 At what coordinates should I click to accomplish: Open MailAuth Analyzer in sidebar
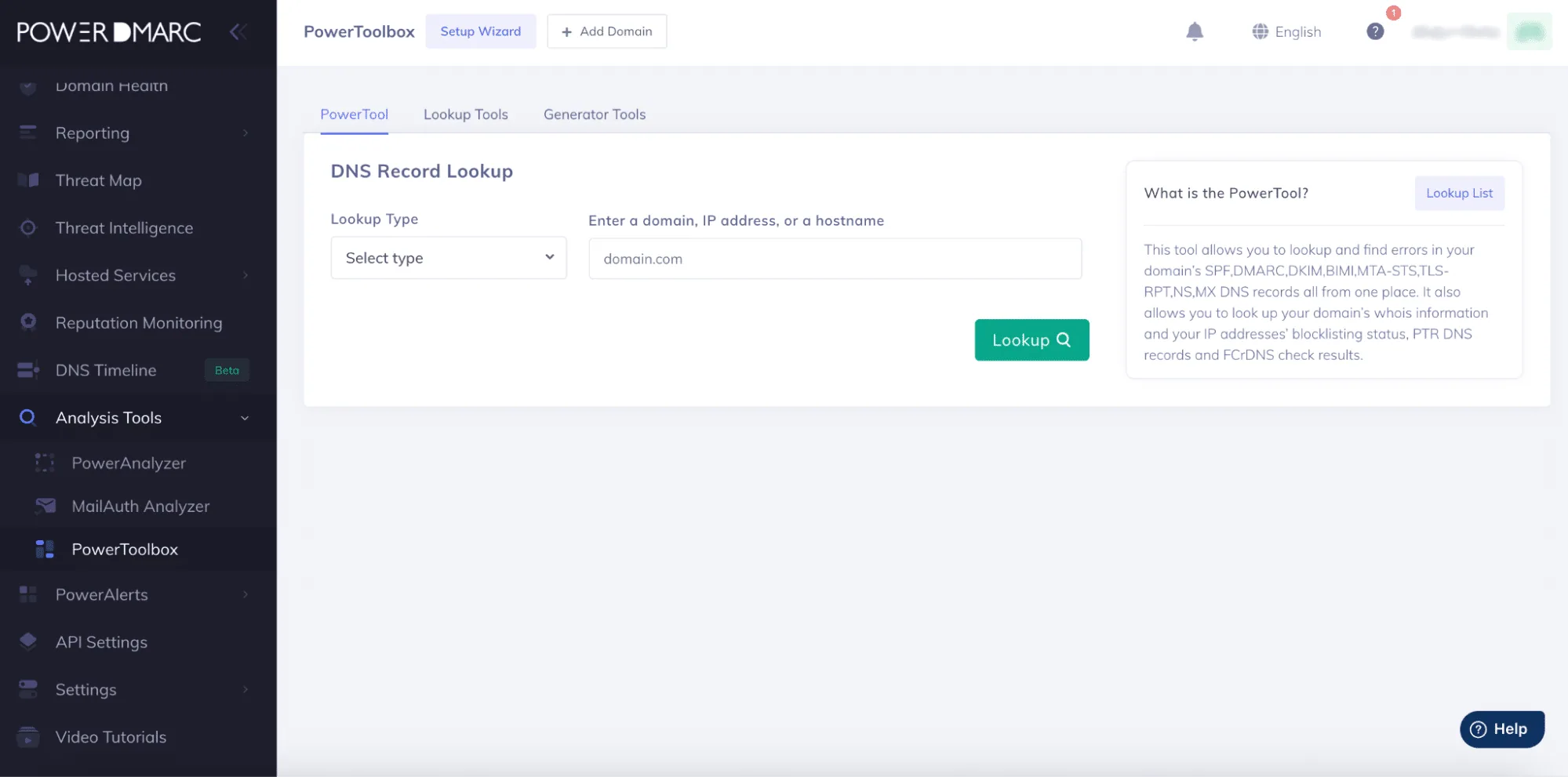[x=140, y=507]
